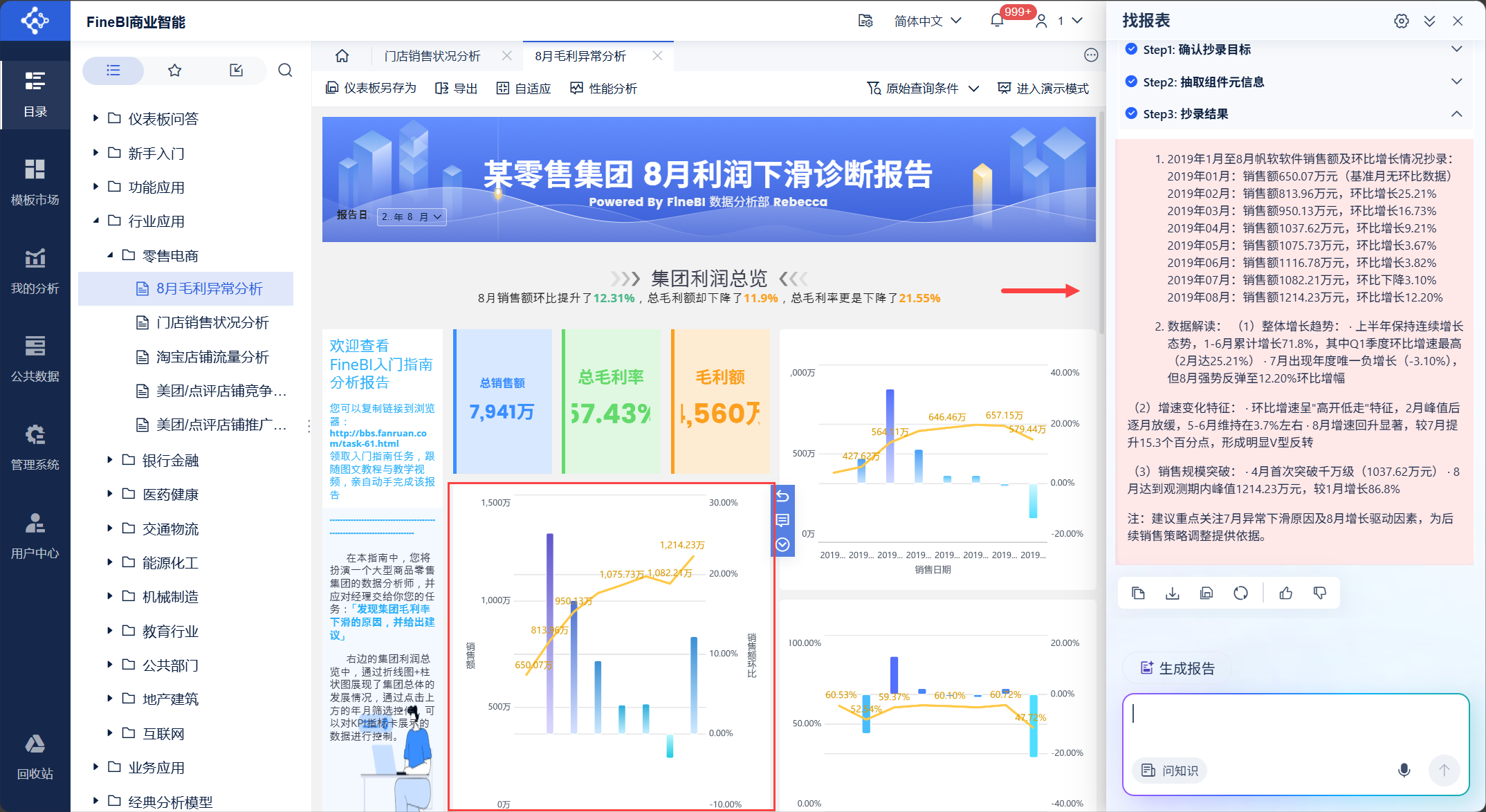
Task: Open assistant settings gear icon
Action: 1401,21
